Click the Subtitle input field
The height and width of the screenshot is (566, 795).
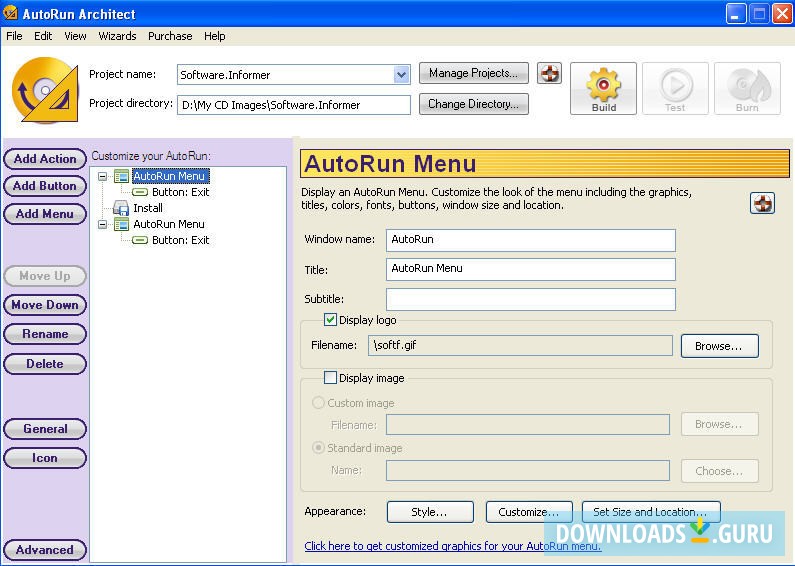point(530,299)
